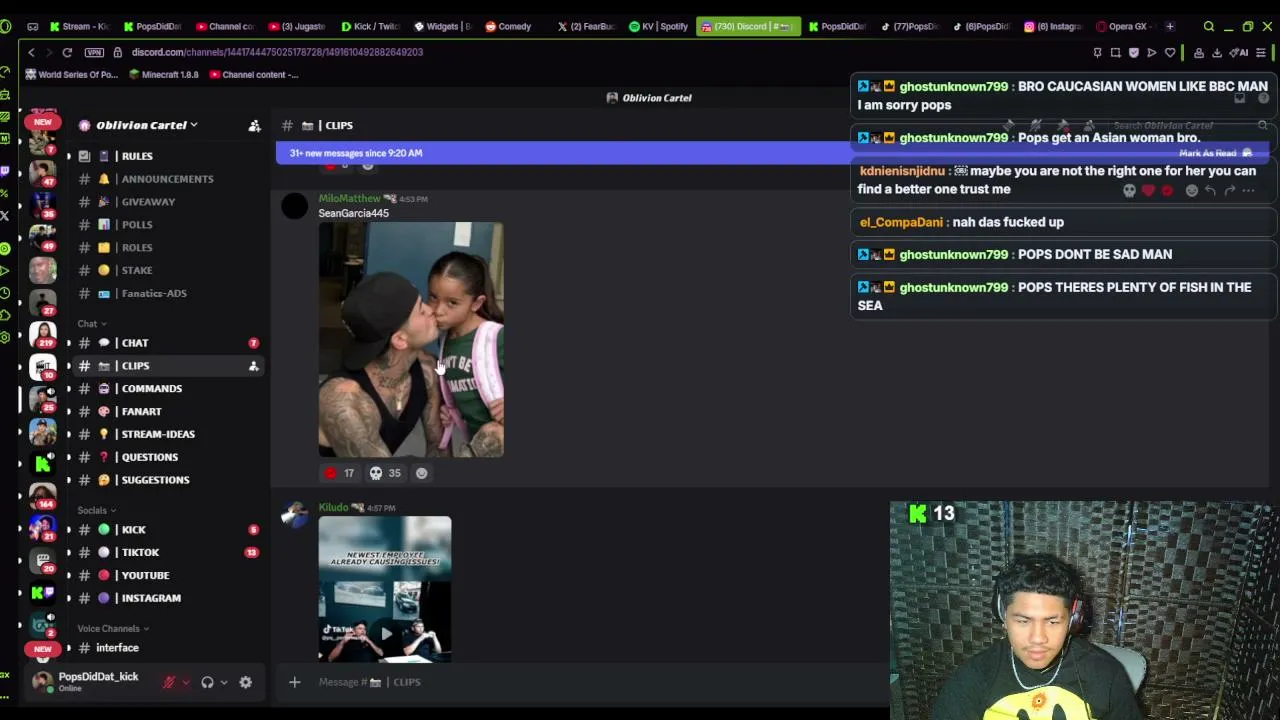
Task: Search open tabs with magnifier icon
Action: [1208, 27]
